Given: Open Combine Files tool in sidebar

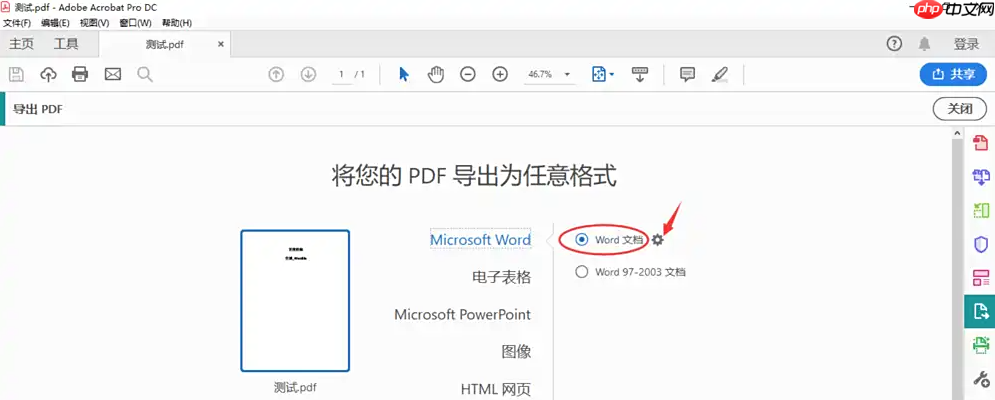Looking at the screenshot, I should click(981, 176).
